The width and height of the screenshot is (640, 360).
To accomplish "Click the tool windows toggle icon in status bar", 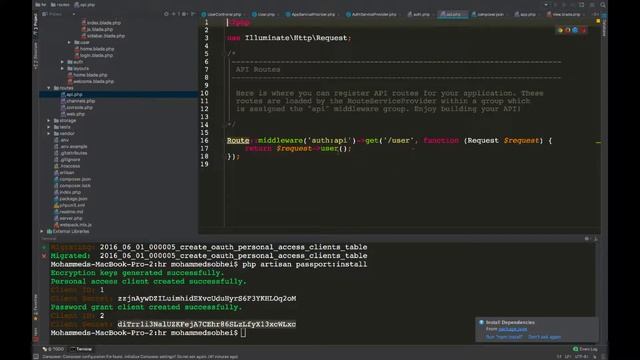I will pos(36,356).
